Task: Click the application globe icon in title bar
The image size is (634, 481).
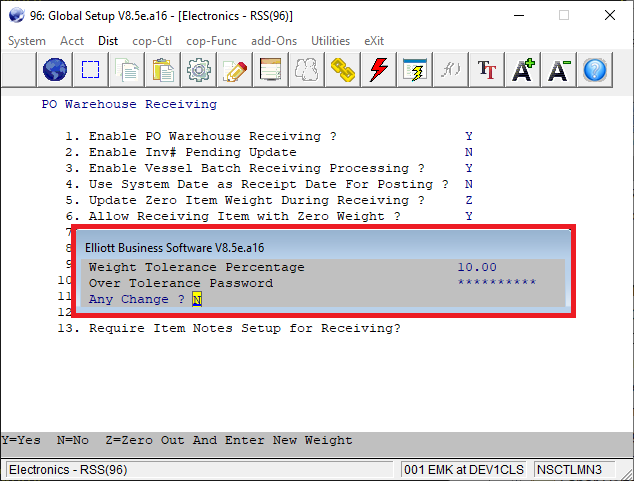Action: 17,15
